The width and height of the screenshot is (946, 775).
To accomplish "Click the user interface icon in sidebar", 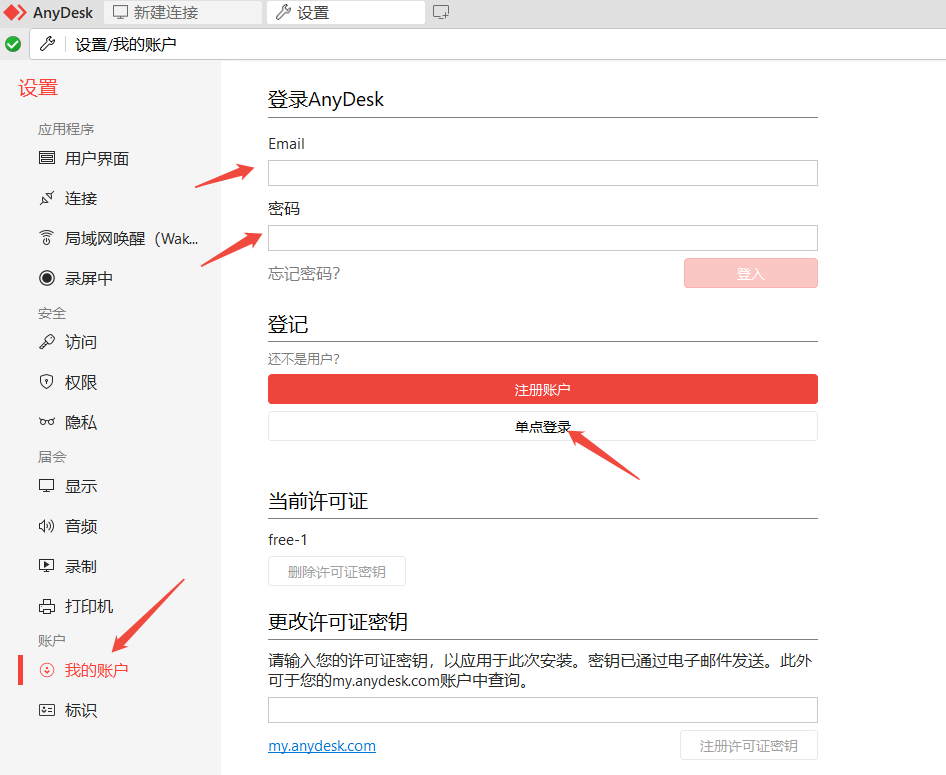I will tap(47, 158).
